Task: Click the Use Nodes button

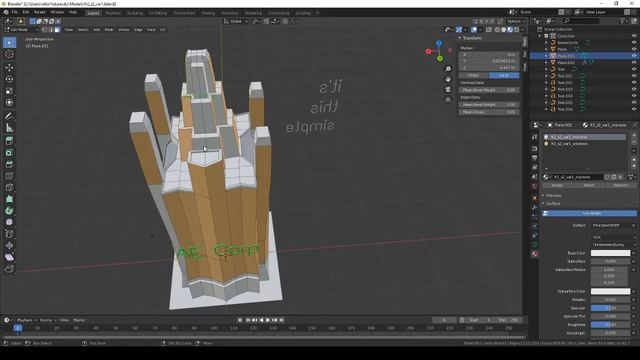Action: click(589, 213)
